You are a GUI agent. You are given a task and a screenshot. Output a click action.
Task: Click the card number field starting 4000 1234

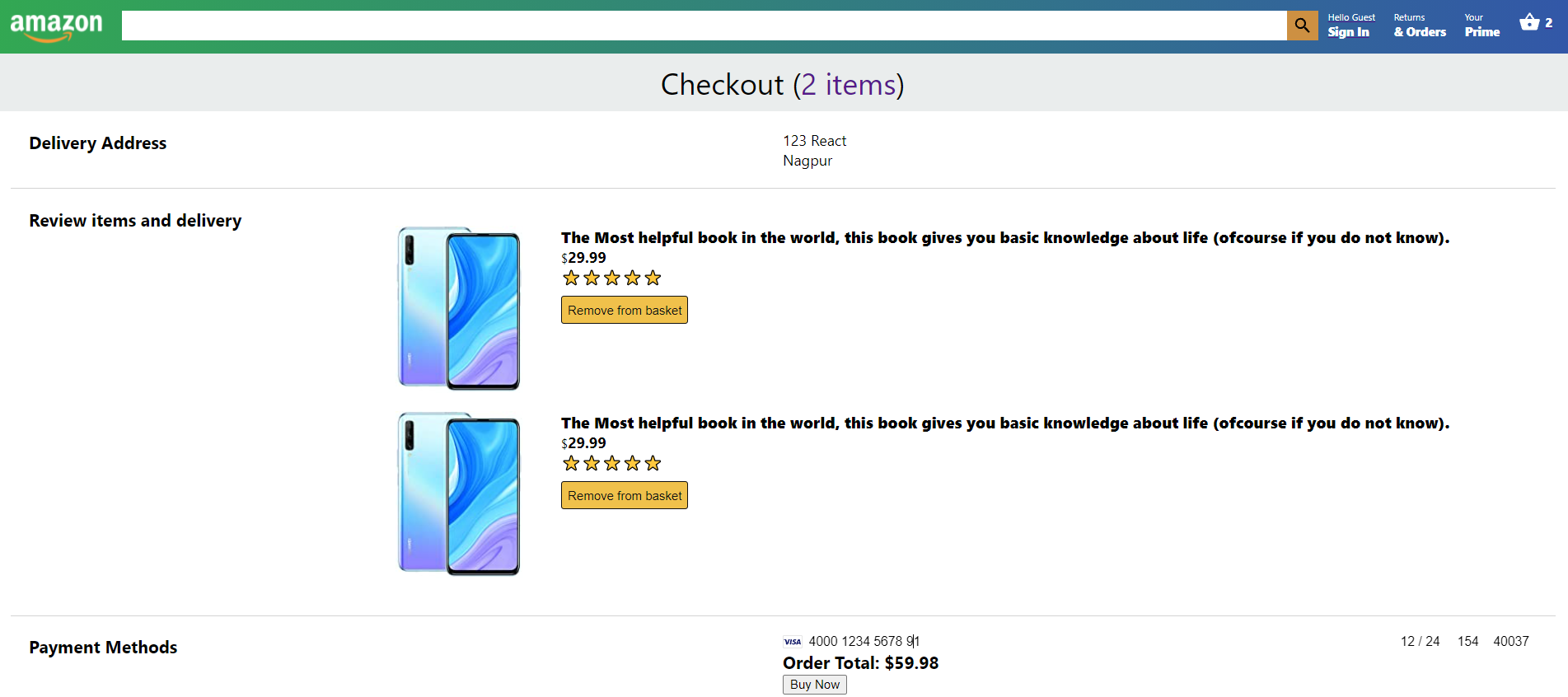tap(862, 641)
